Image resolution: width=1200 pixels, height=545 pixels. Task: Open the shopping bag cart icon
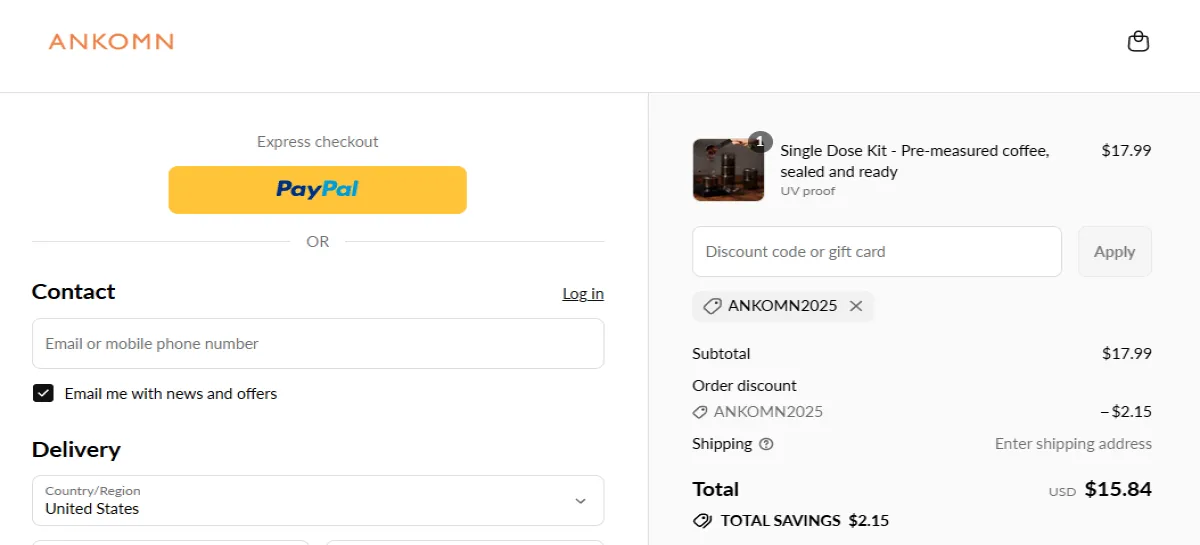1138,41
